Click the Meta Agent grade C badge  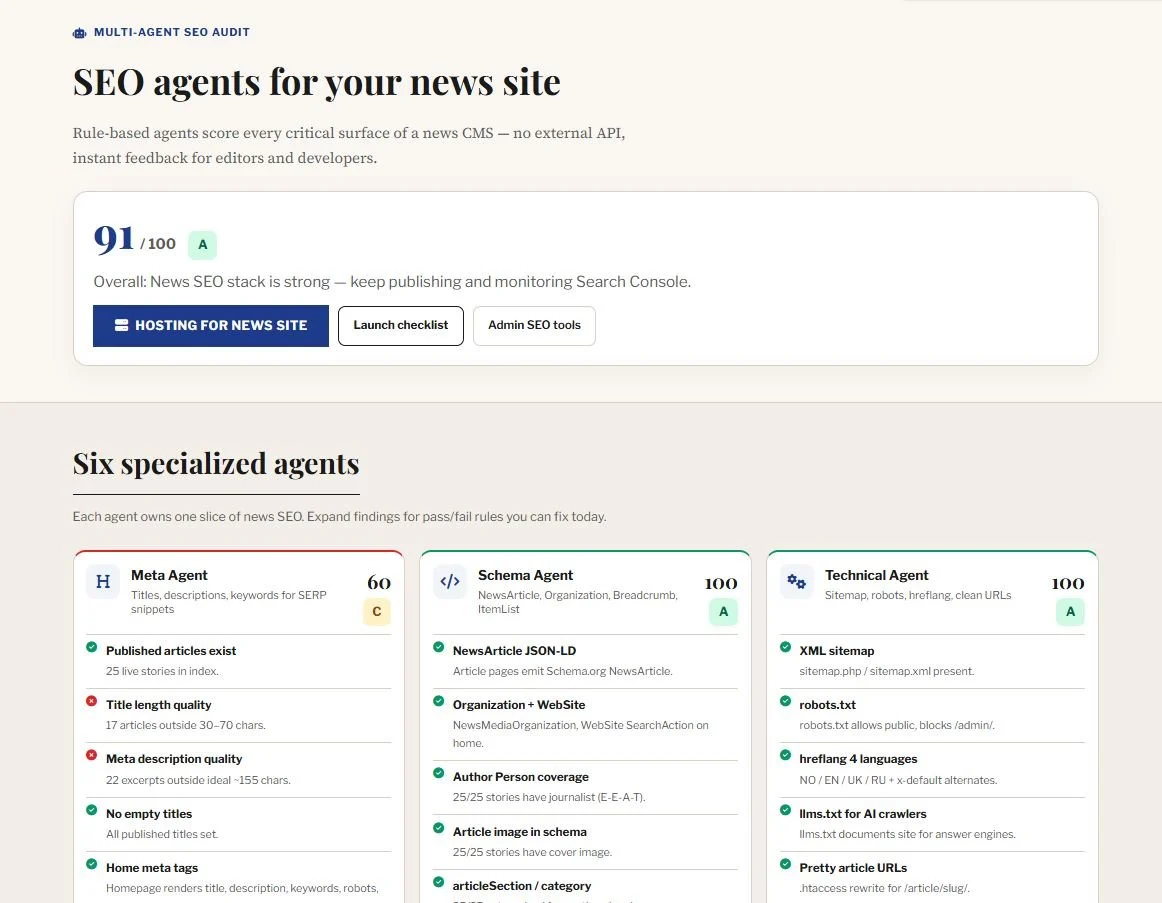click(376, 612)
